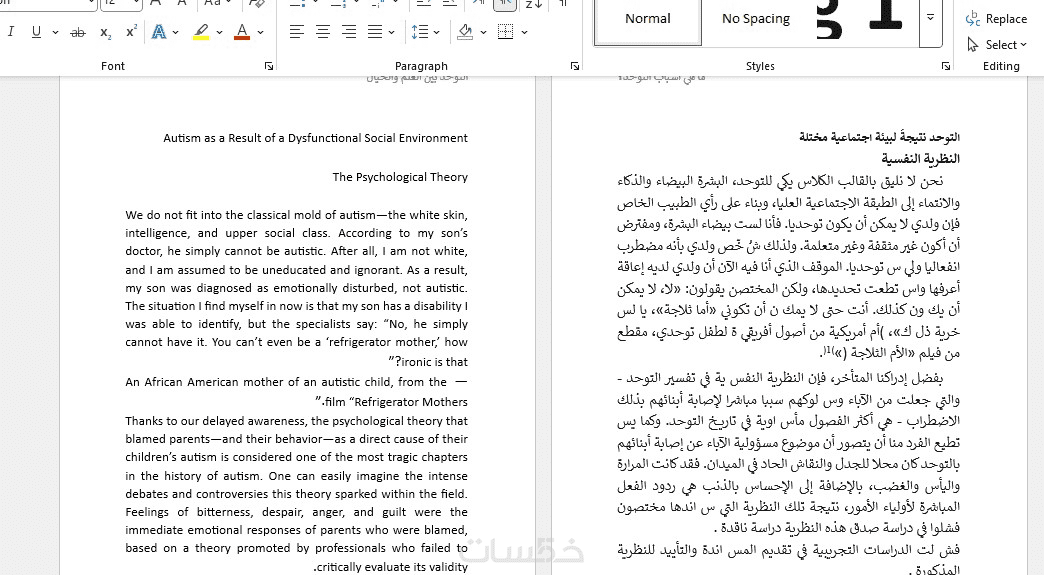Click Replace in the Editing group
Image resolution: width=1044 pixels, height=575 pixels.
click(x=997, y=19)
